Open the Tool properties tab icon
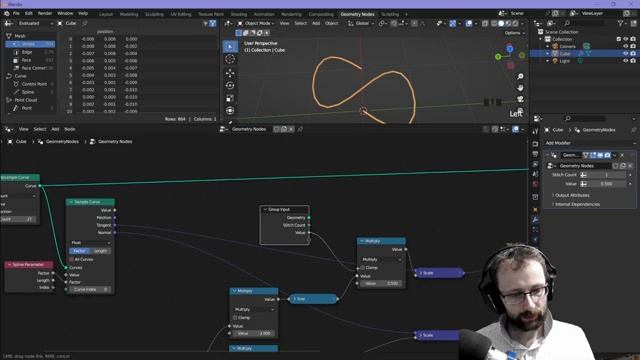The image size is (640, 360). (x=536, y=131)
